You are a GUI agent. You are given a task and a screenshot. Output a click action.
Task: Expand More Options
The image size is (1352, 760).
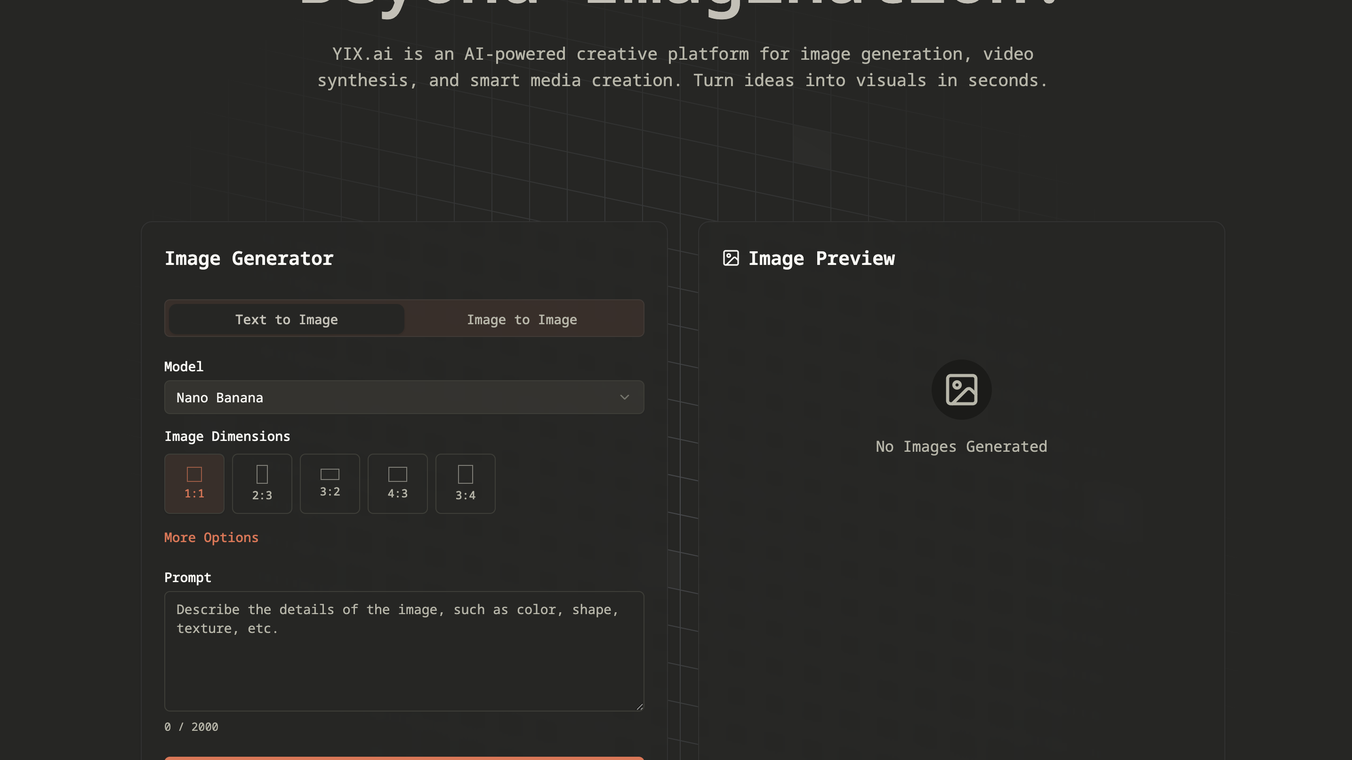(x=211, y=537)
